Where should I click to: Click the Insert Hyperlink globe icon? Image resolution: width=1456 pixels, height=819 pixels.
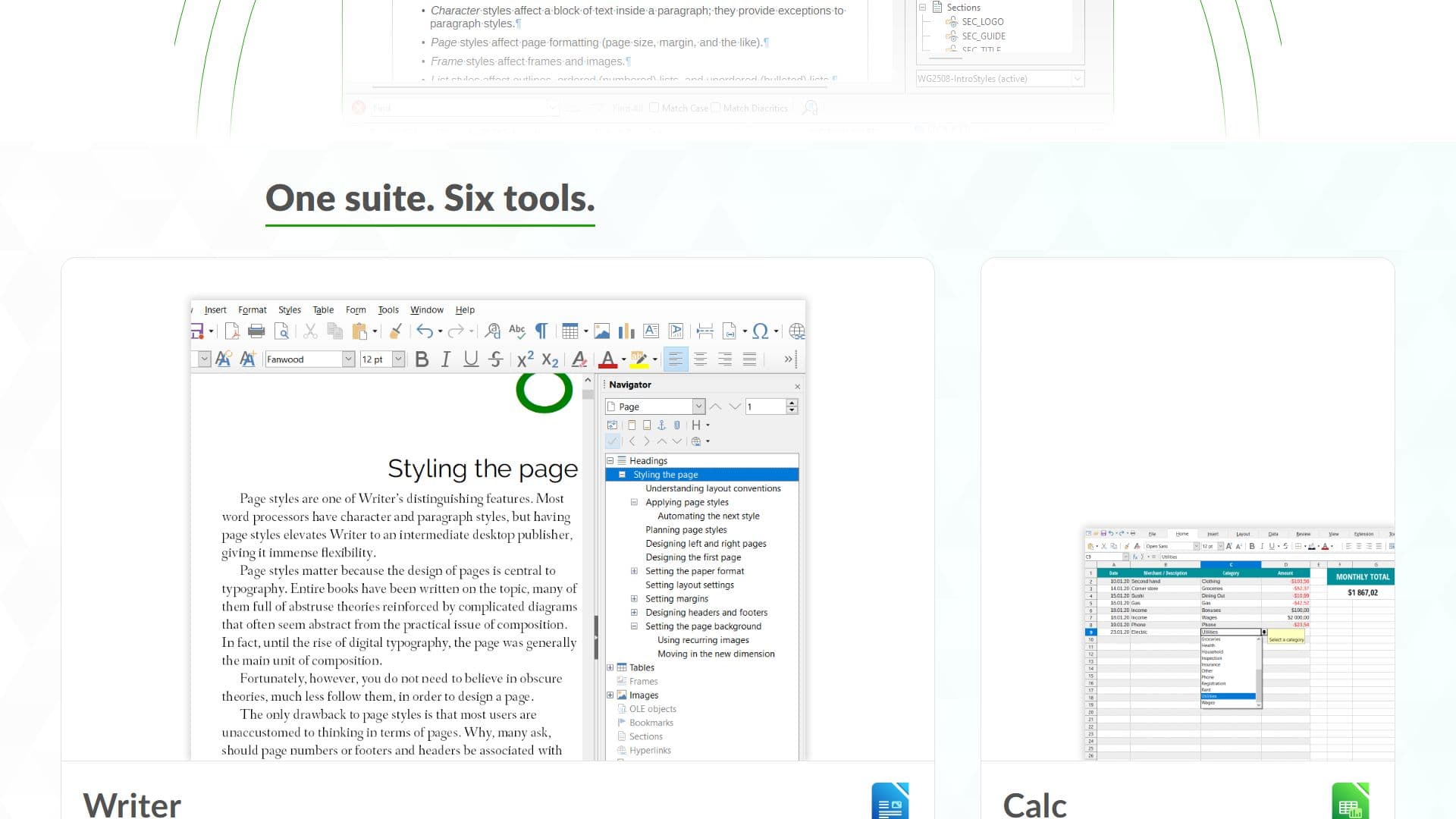pos(796,331)
